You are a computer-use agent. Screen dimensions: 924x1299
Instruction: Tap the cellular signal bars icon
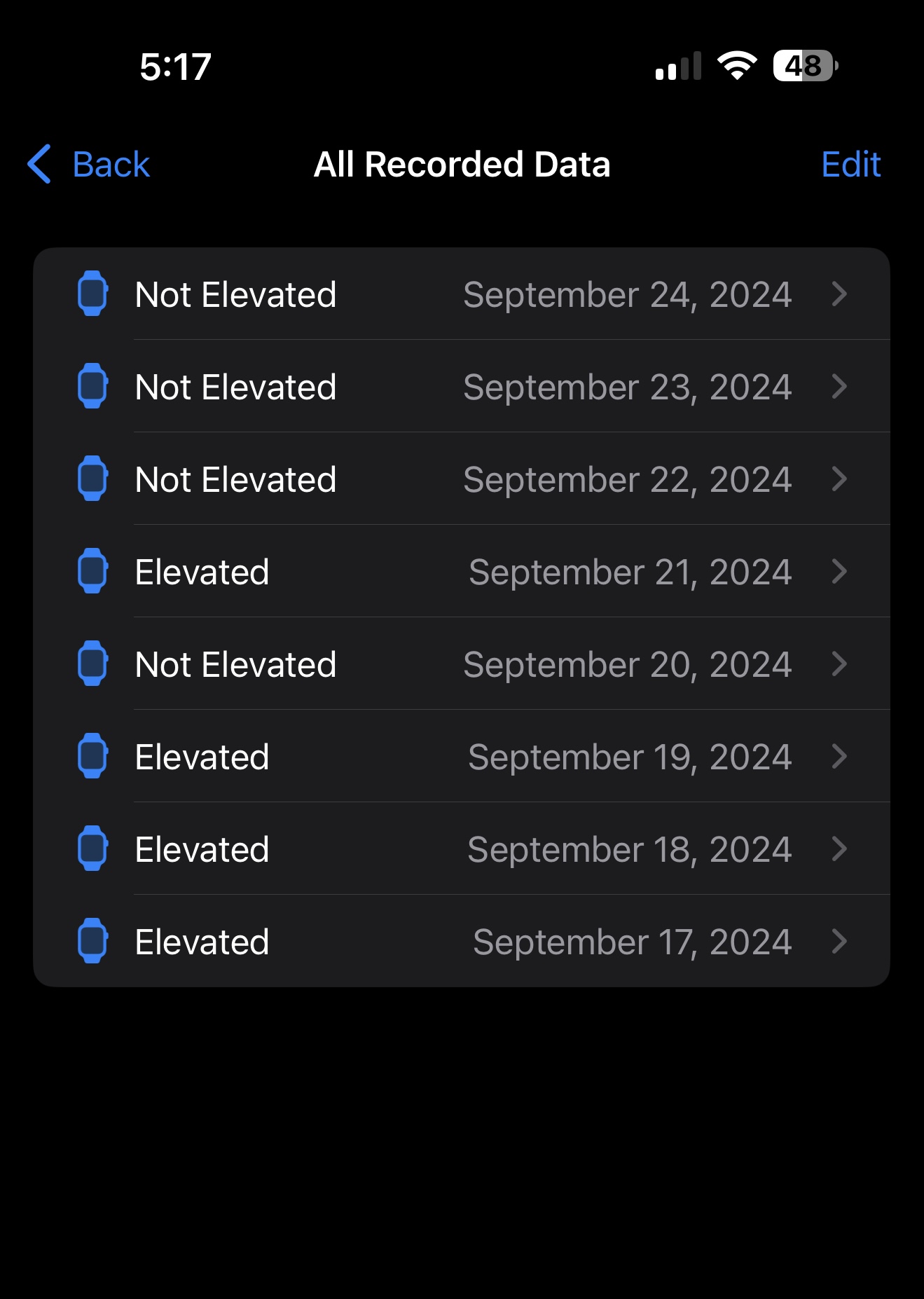click(677, 67)
